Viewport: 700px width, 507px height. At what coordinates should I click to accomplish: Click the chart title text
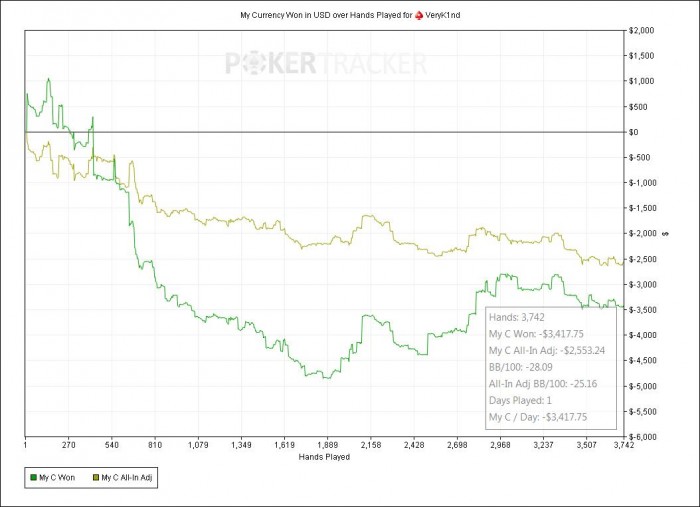coord(350,15)
